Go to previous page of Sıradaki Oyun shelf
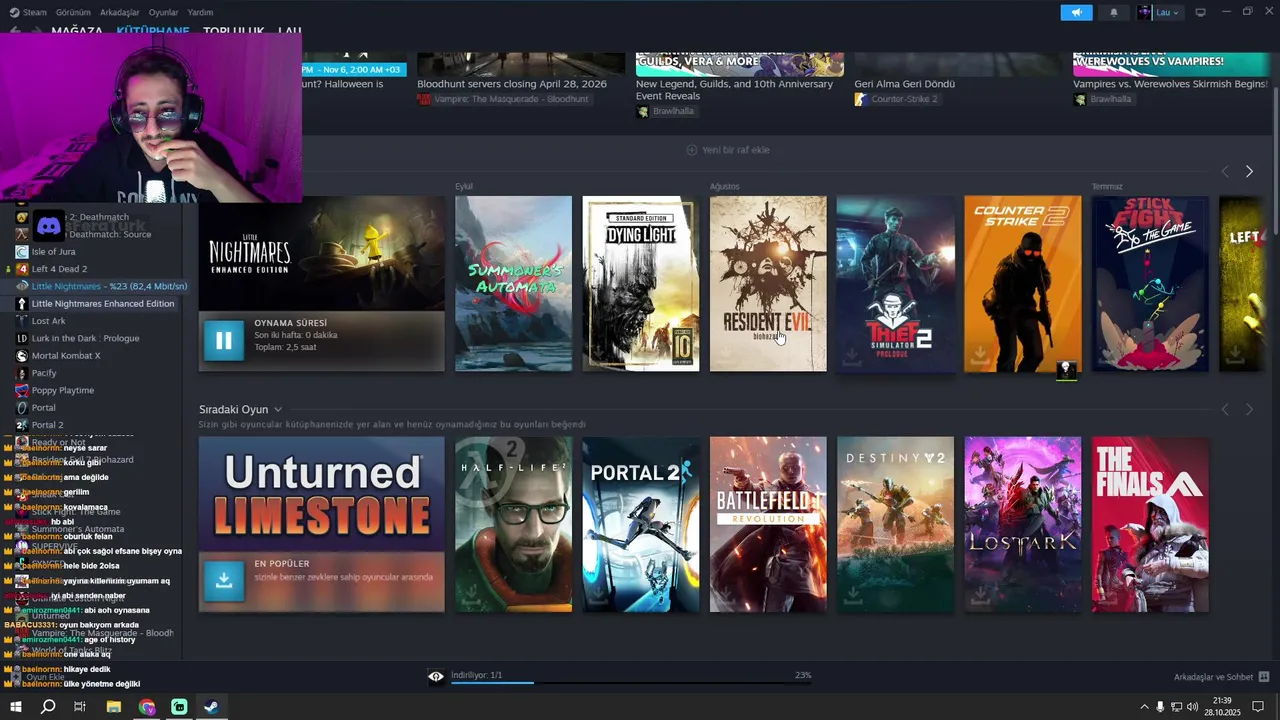Image resolution: width=1280 pixels, height=720 pixels. [1225, 410]
